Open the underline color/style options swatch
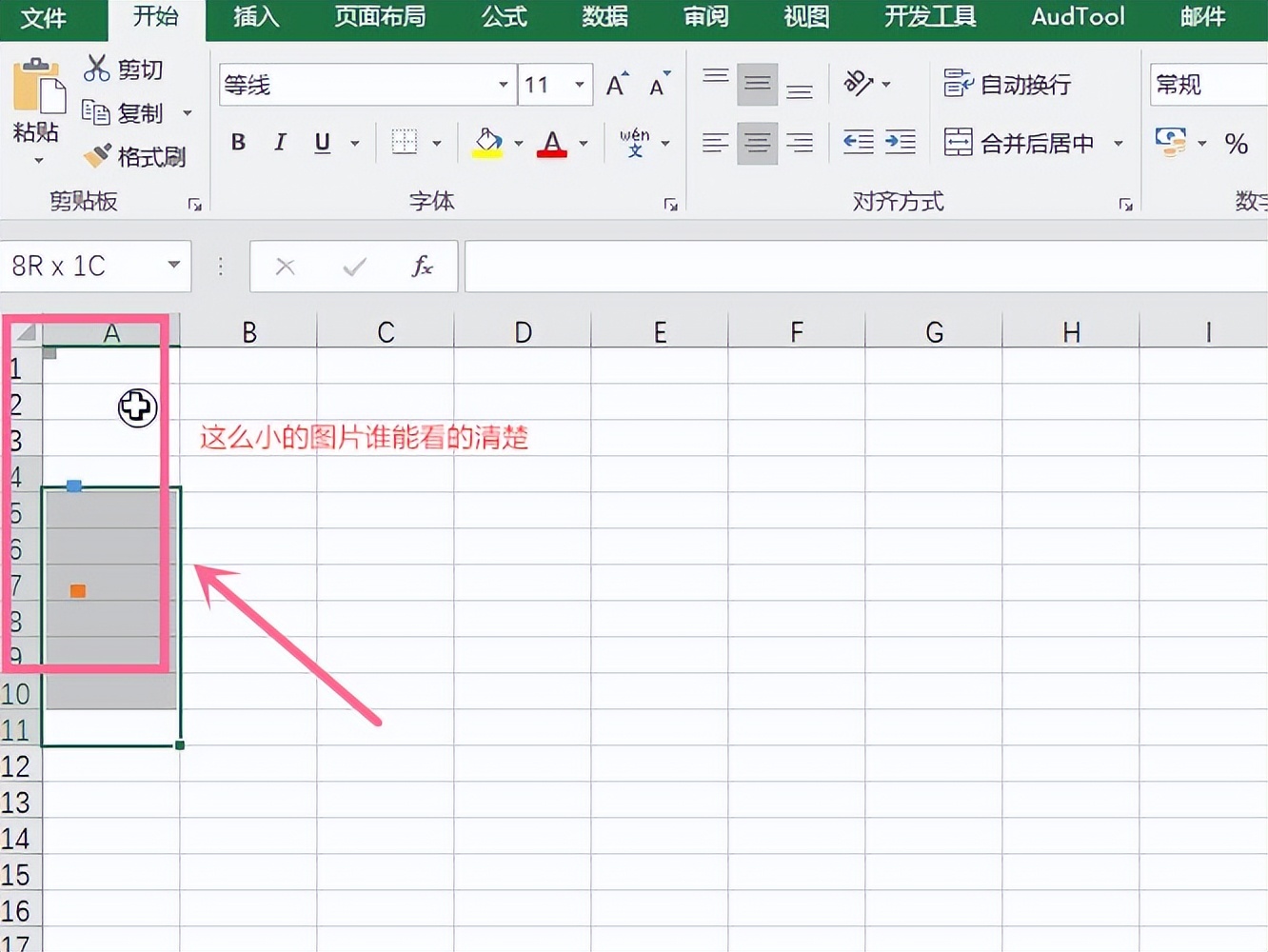The image size is (1268, 952). 356,143
